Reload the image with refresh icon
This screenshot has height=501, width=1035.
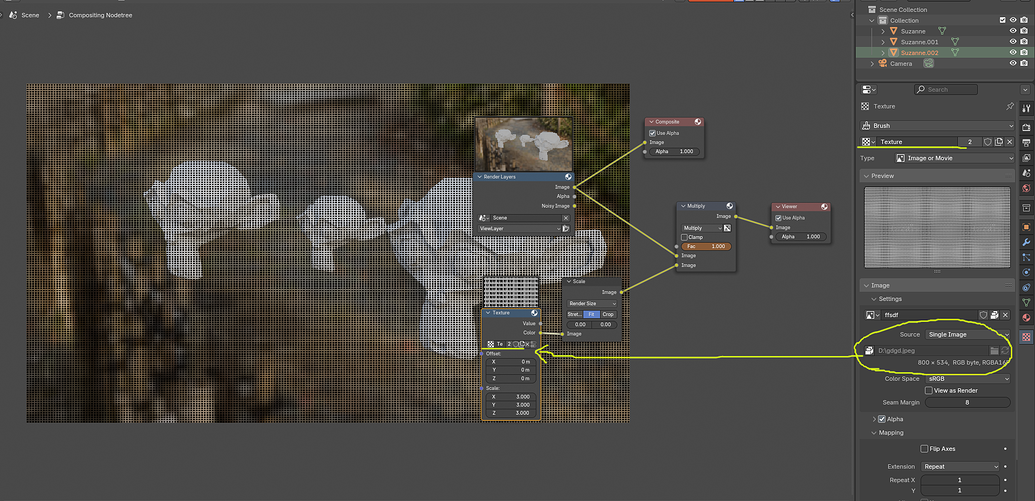1005,351
